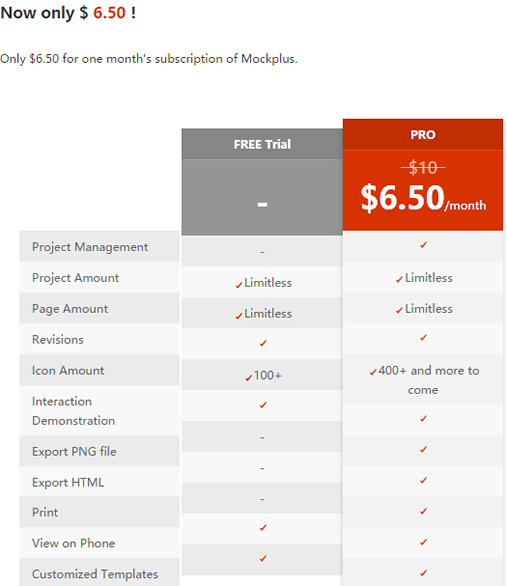Click PRO checkmark for Revisions
The image size is (507, 586).
(x=423, y=338)
